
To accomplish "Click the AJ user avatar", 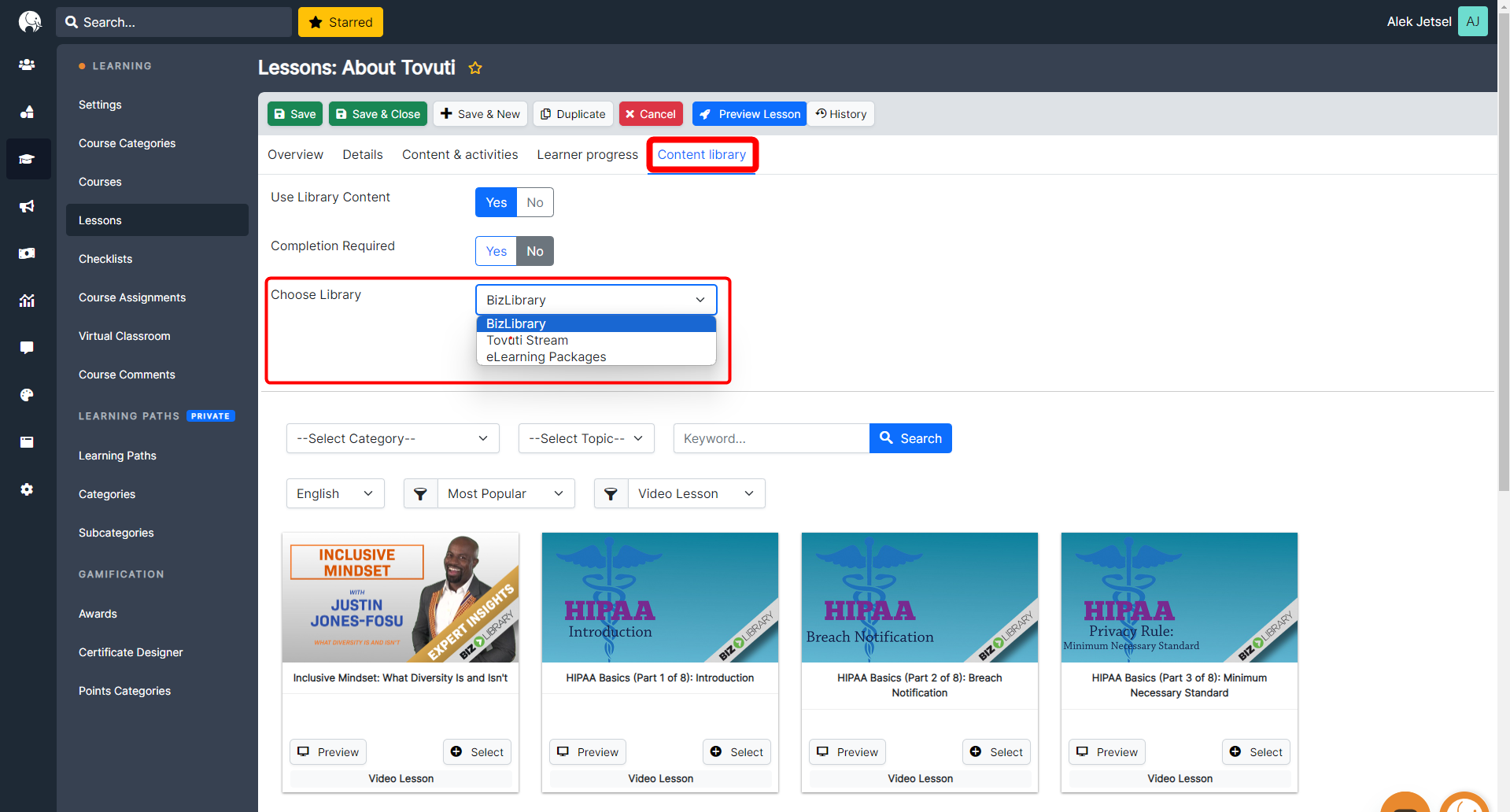I will [x=1472, y=21].
